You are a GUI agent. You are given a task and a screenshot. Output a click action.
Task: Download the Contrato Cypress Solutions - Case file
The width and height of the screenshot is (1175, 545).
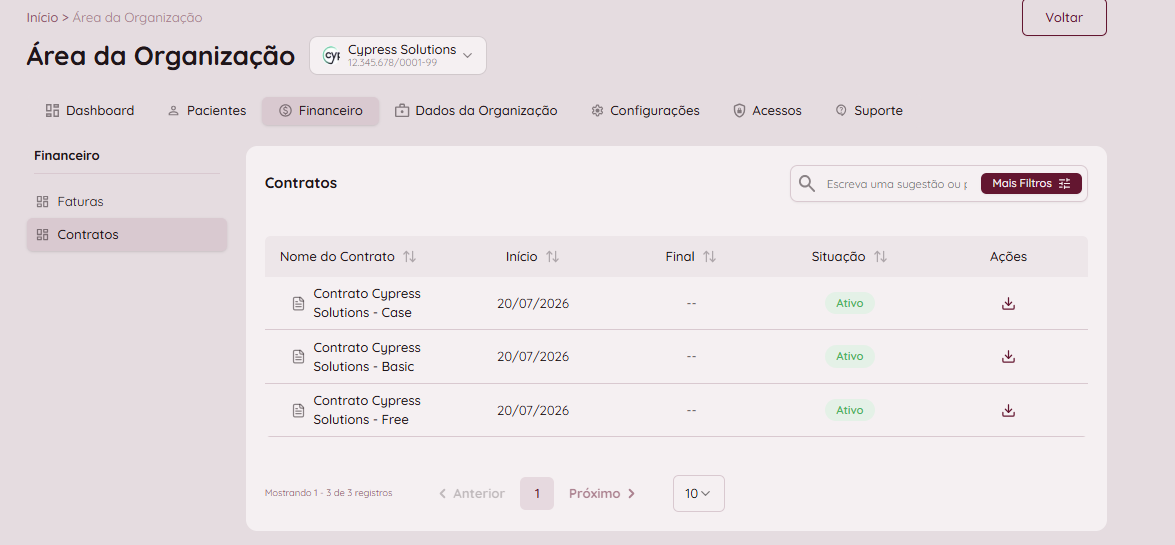1008,304
